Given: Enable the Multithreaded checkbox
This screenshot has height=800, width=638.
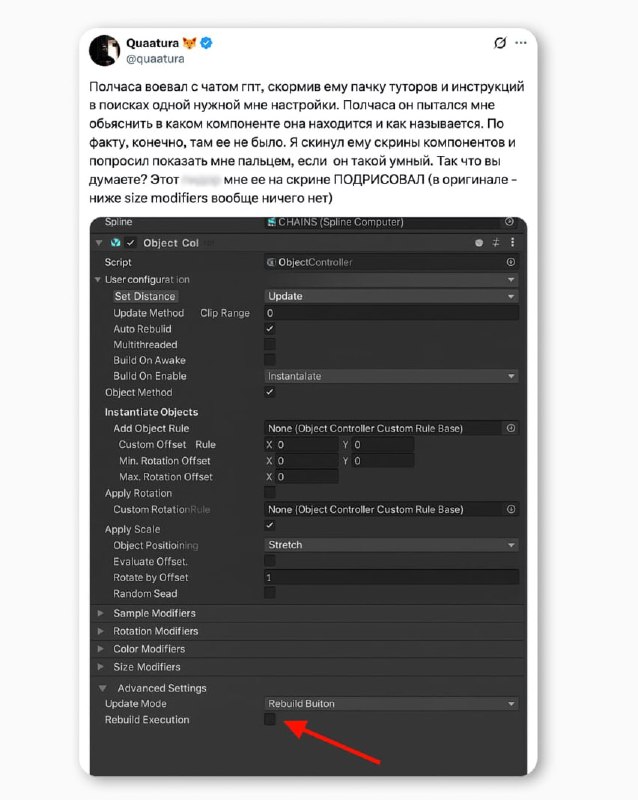Looking at the screenshot, I should click(270, 345).
